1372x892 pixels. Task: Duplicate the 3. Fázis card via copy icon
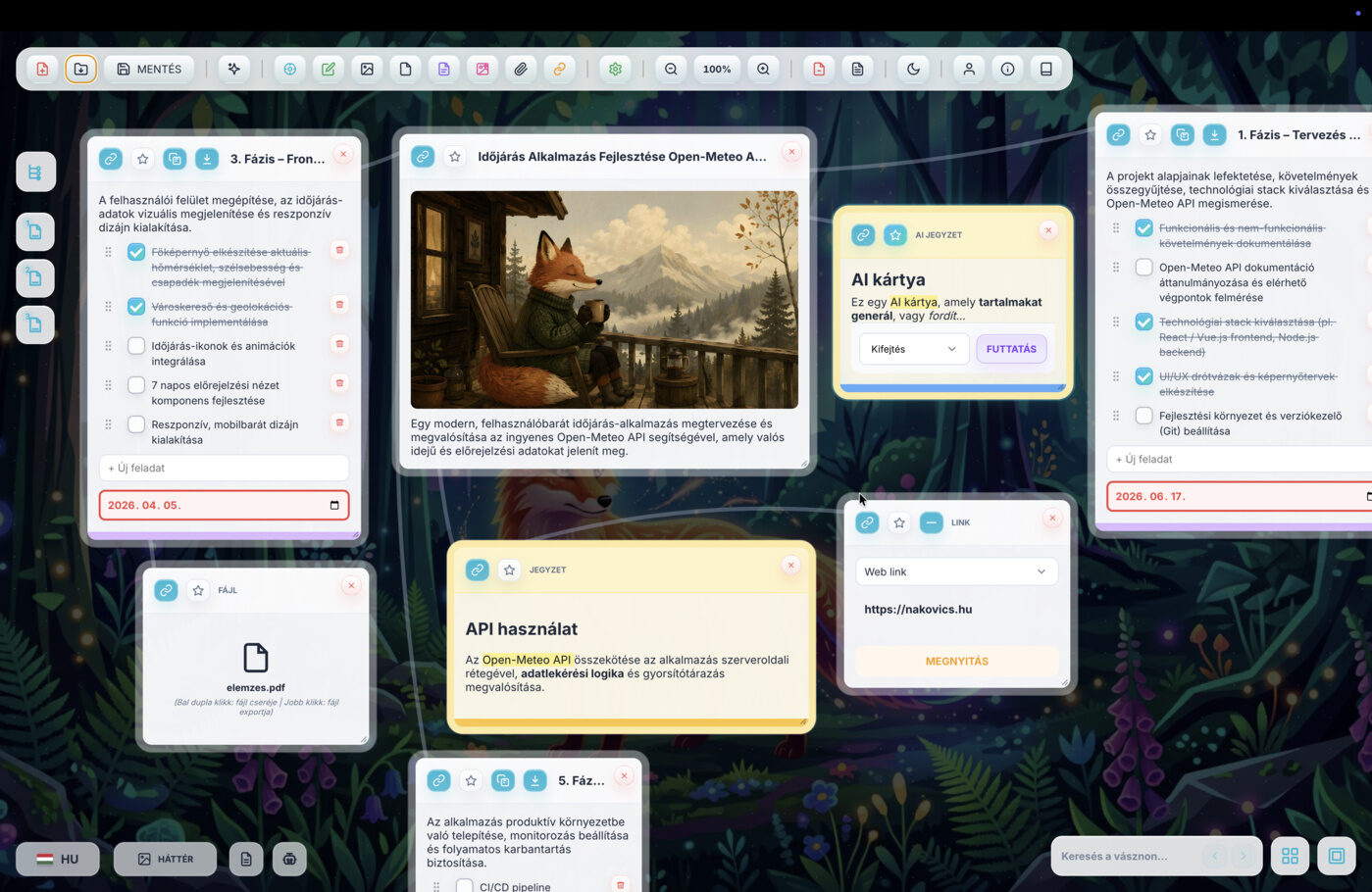pos(175,159)
